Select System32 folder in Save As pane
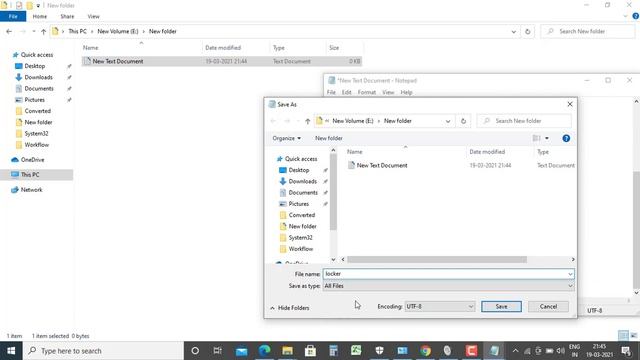The width and height of the screenshot is (640, 360). pos(300,238)
